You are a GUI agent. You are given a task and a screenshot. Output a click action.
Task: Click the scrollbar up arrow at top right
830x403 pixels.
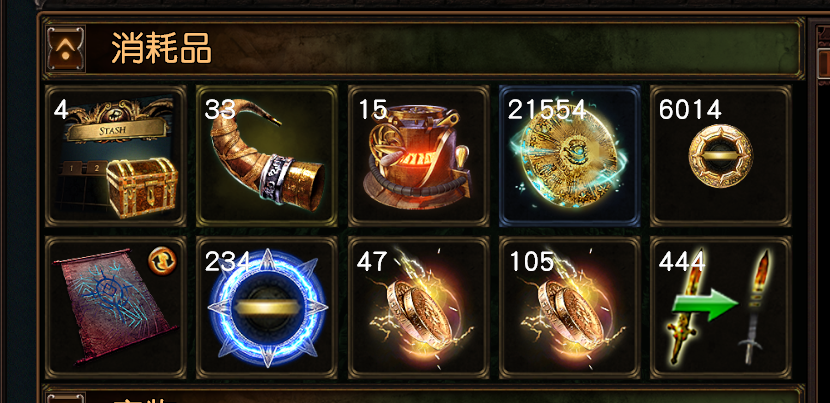[x=824, y=32]
